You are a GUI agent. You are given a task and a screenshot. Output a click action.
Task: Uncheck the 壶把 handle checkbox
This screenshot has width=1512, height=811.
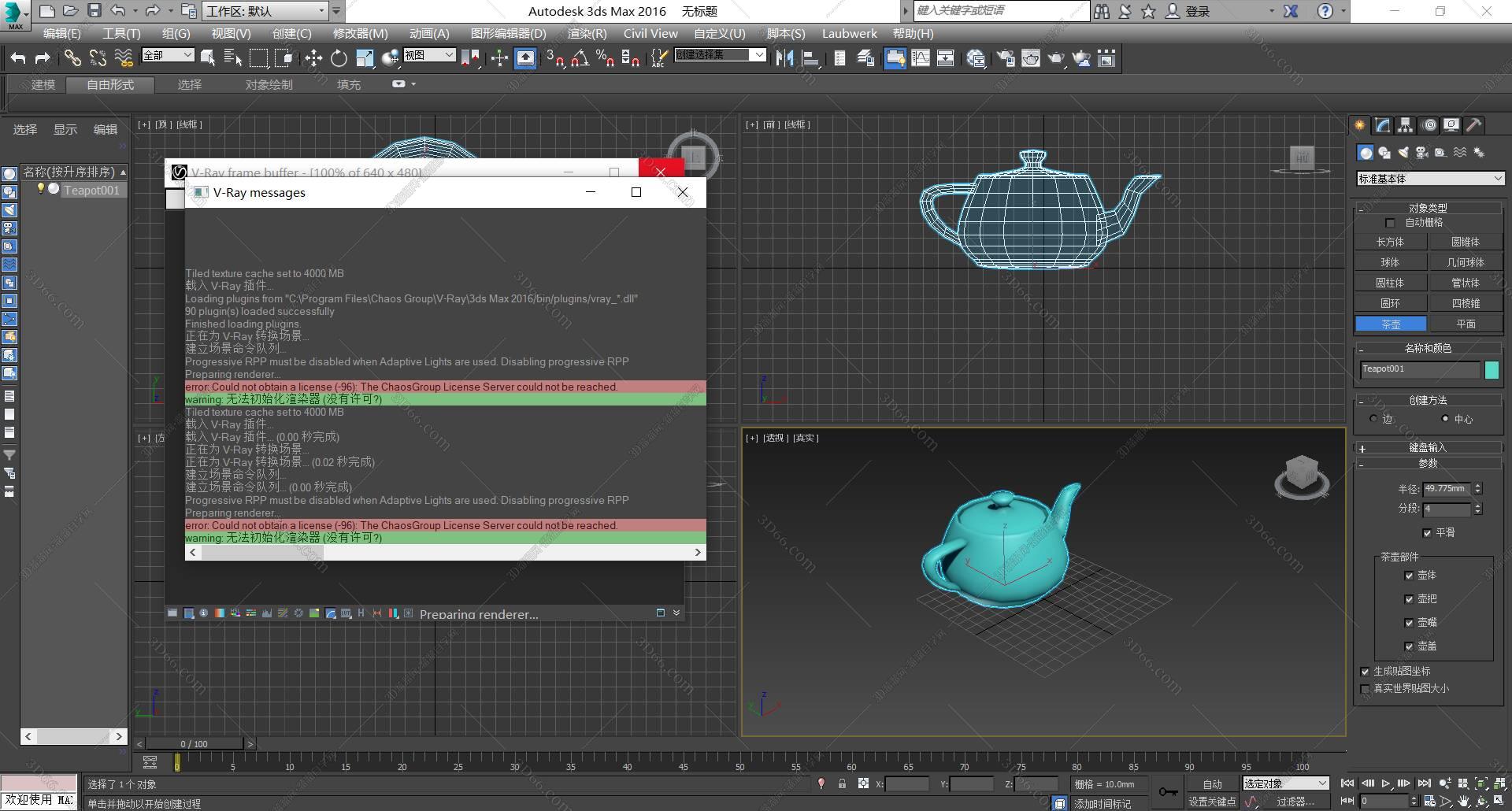[1409, 599]
